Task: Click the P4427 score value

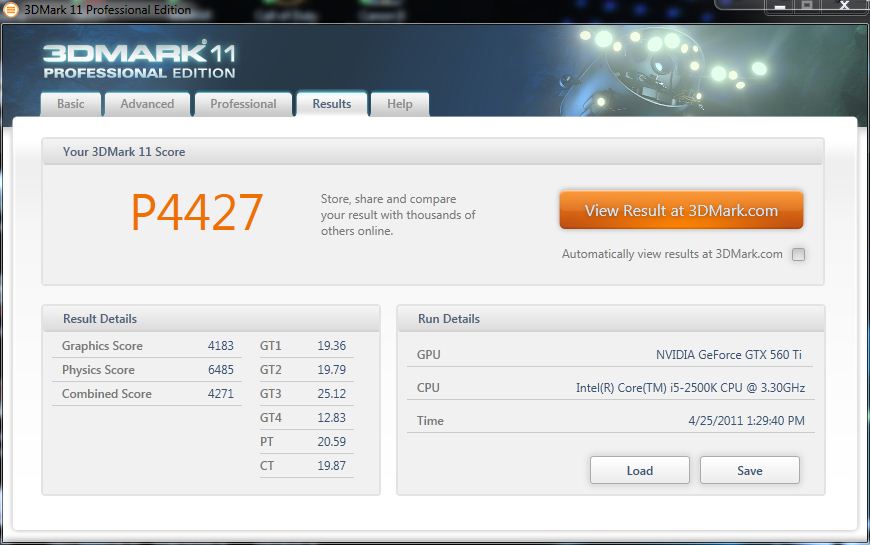Action: [197, 212]
